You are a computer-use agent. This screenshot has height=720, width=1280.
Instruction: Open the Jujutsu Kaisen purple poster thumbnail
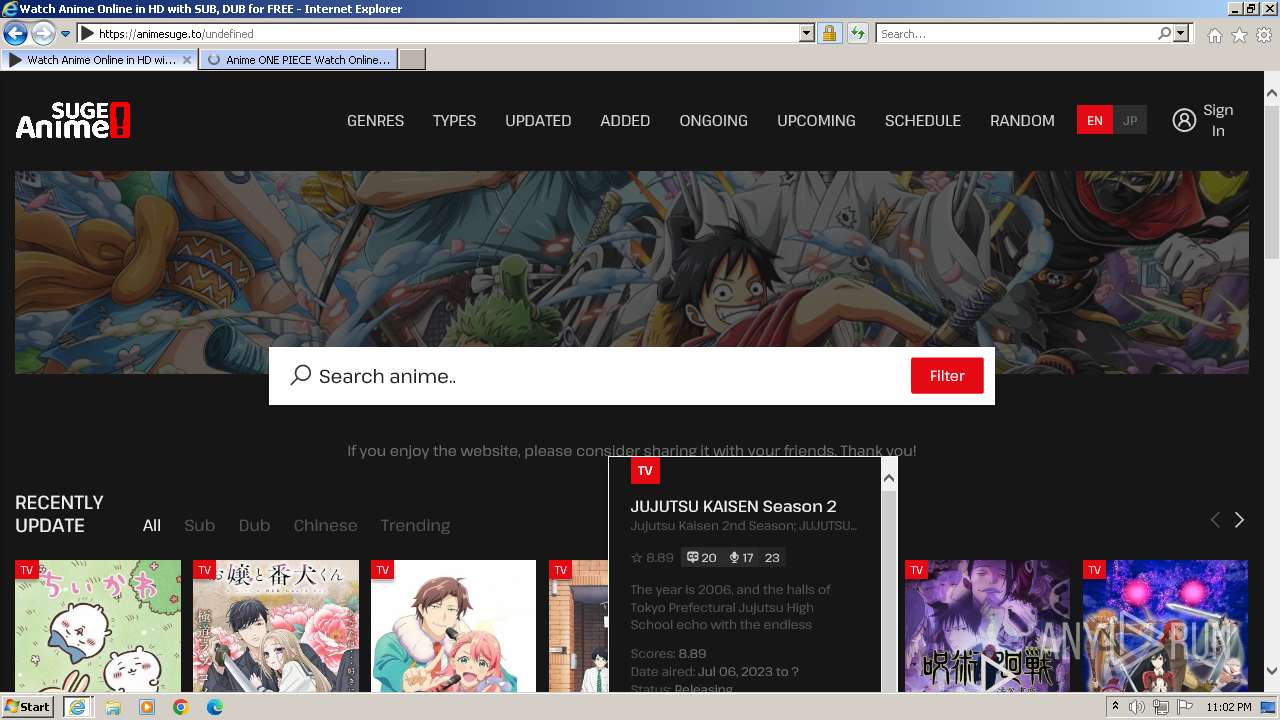(x=987, y=626)
